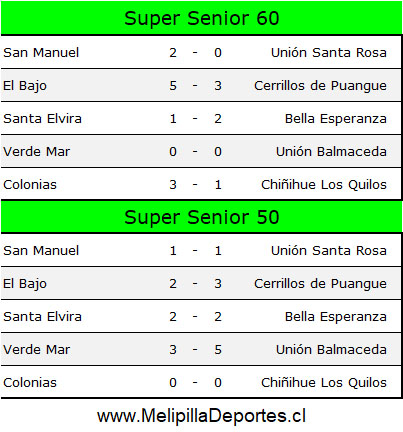Viewport: 403px width, 432px height.
Task: Click Cerrillos de Puangue in Super Senior 60
Action: pos(320,86)
